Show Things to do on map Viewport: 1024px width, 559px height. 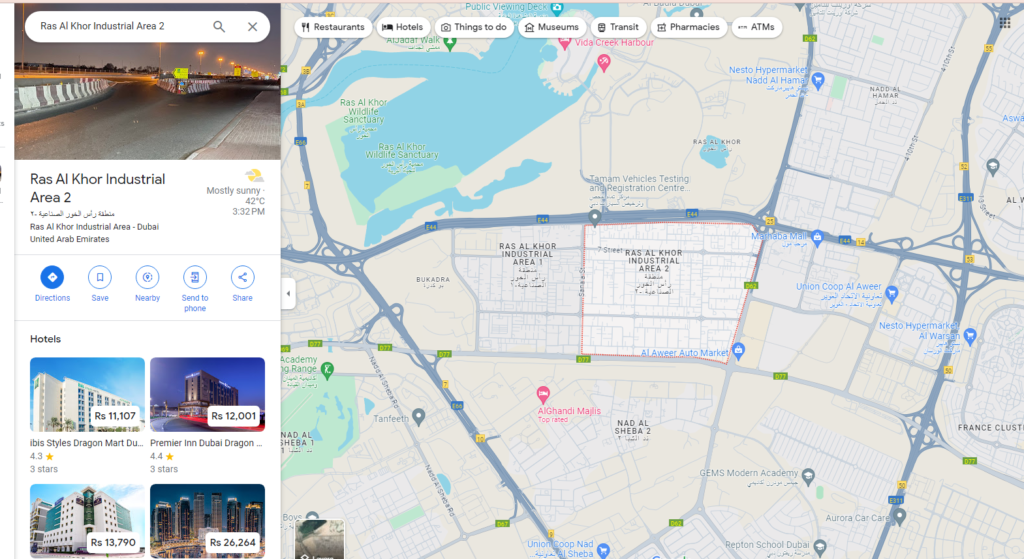[x=473, y=28]
